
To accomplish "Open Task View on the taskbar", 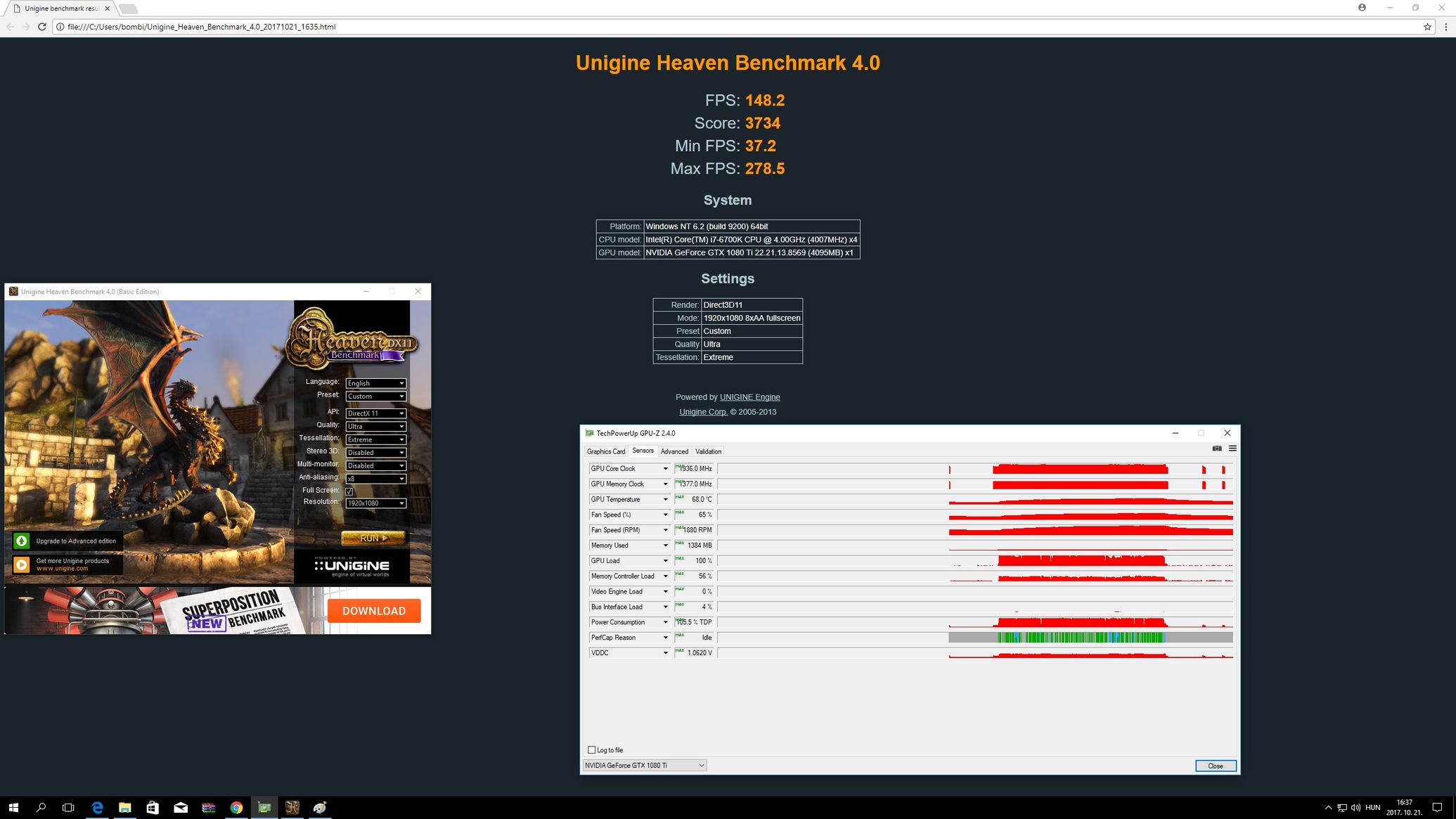I will (x=68, y=808).
